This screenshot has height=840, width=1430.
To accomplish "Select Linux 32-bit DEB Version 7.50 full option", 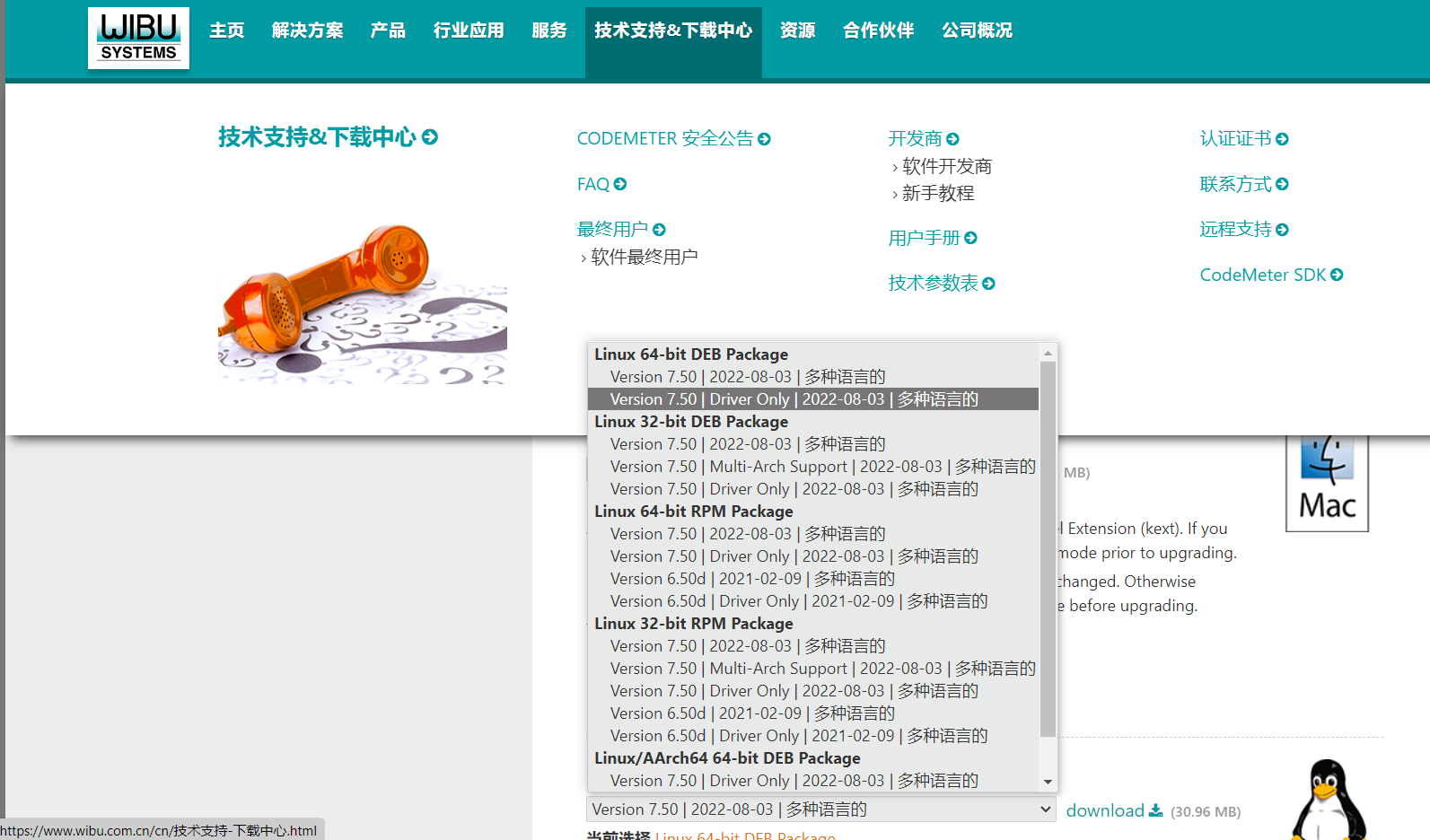I will click(x=813, y=444).
